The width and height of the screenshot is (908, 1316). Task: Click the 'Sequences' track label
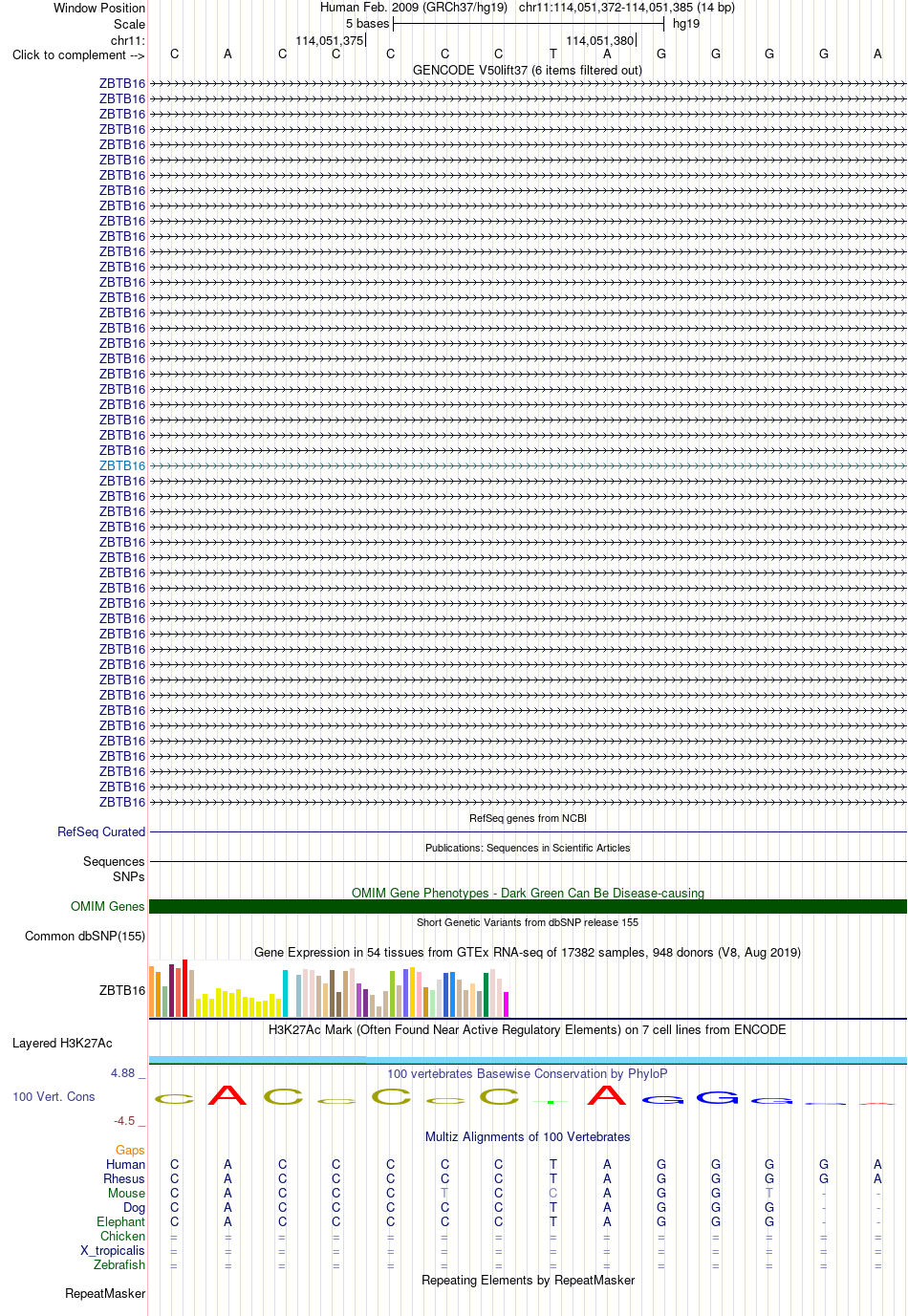114,862
